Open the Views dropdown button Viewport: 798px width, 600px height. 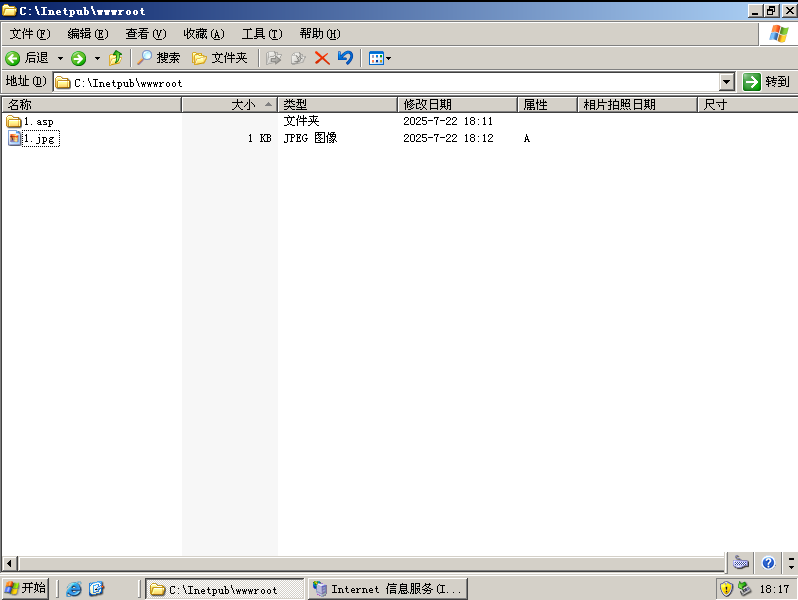coord(380,58)
